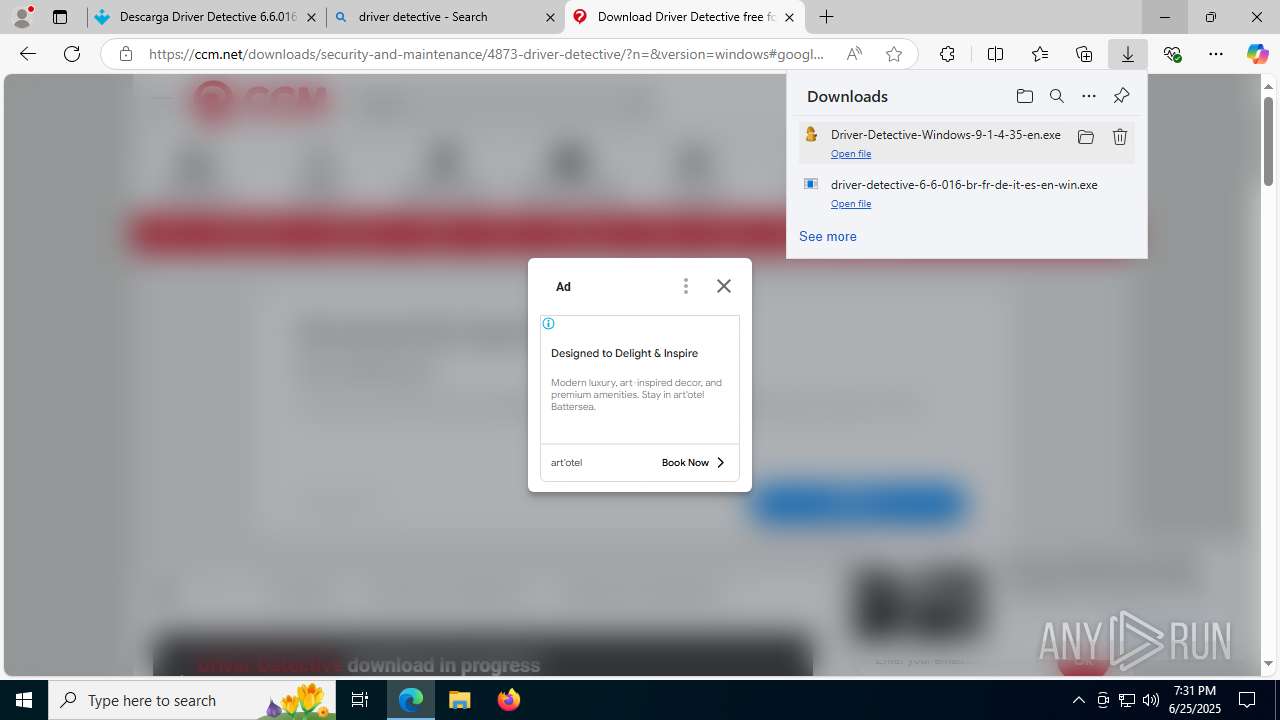
Task: Refresh the current page
Action: click(72, 54)
